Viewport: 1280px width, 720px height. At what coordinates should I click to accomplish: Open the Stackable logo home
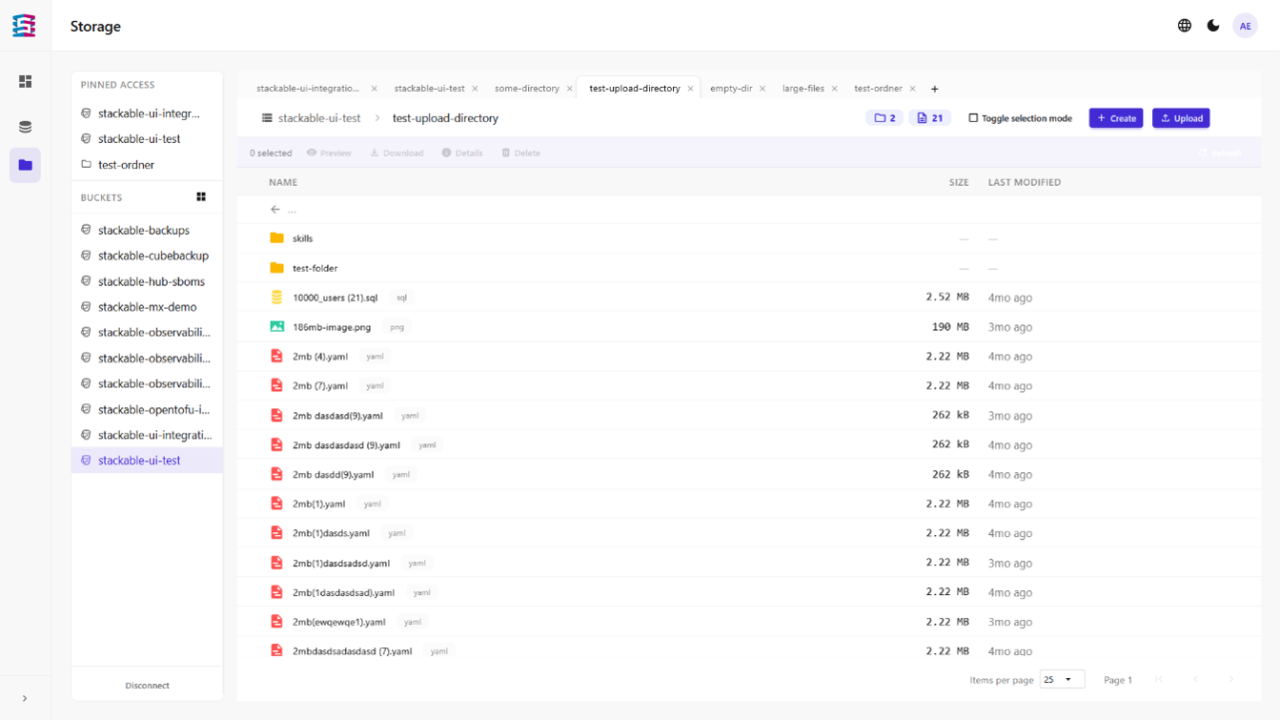(x=24, y=26)
